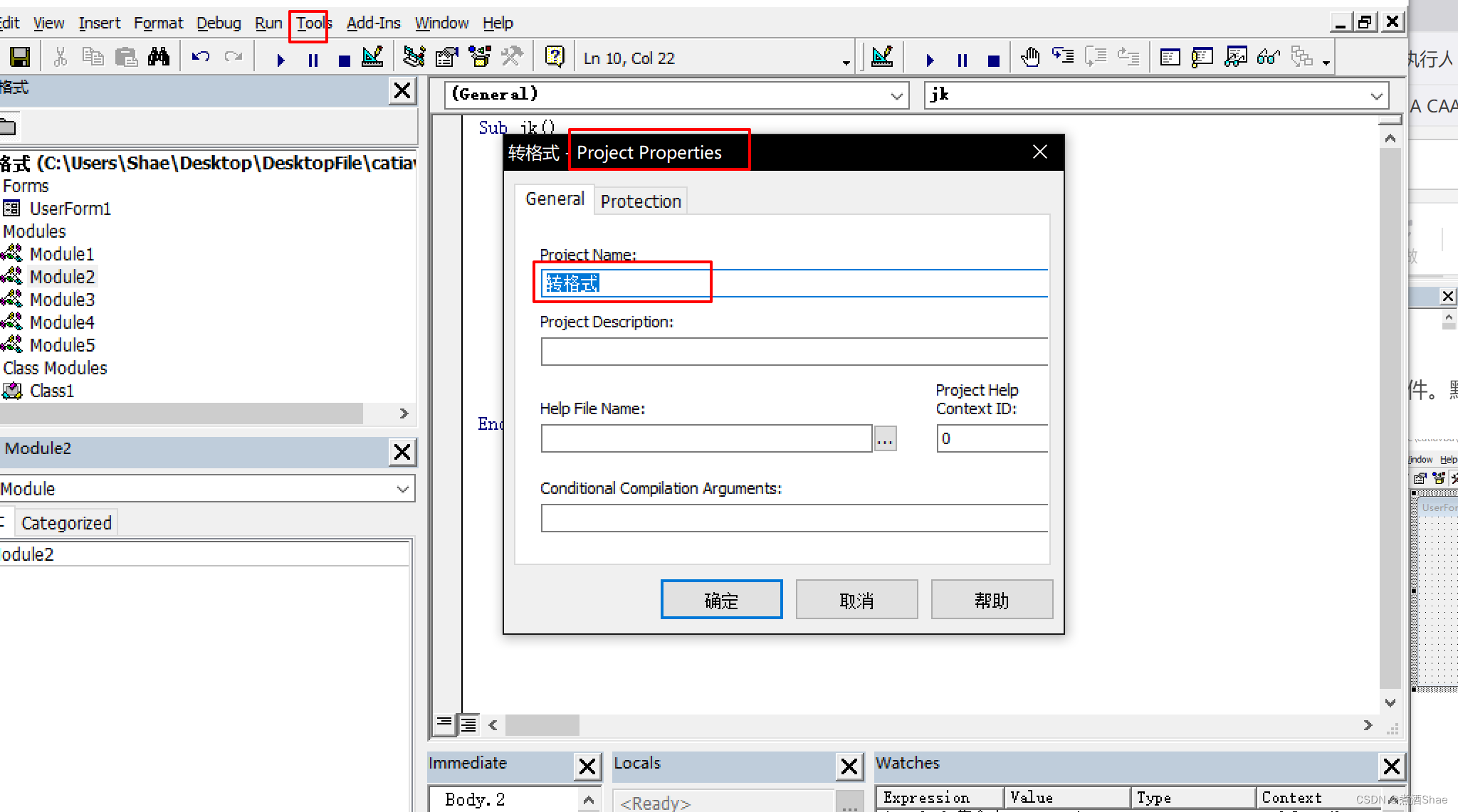Screen dimensions: 1458x812
Task: Click the 帮助 help button
Action: (x=992, y=600)
